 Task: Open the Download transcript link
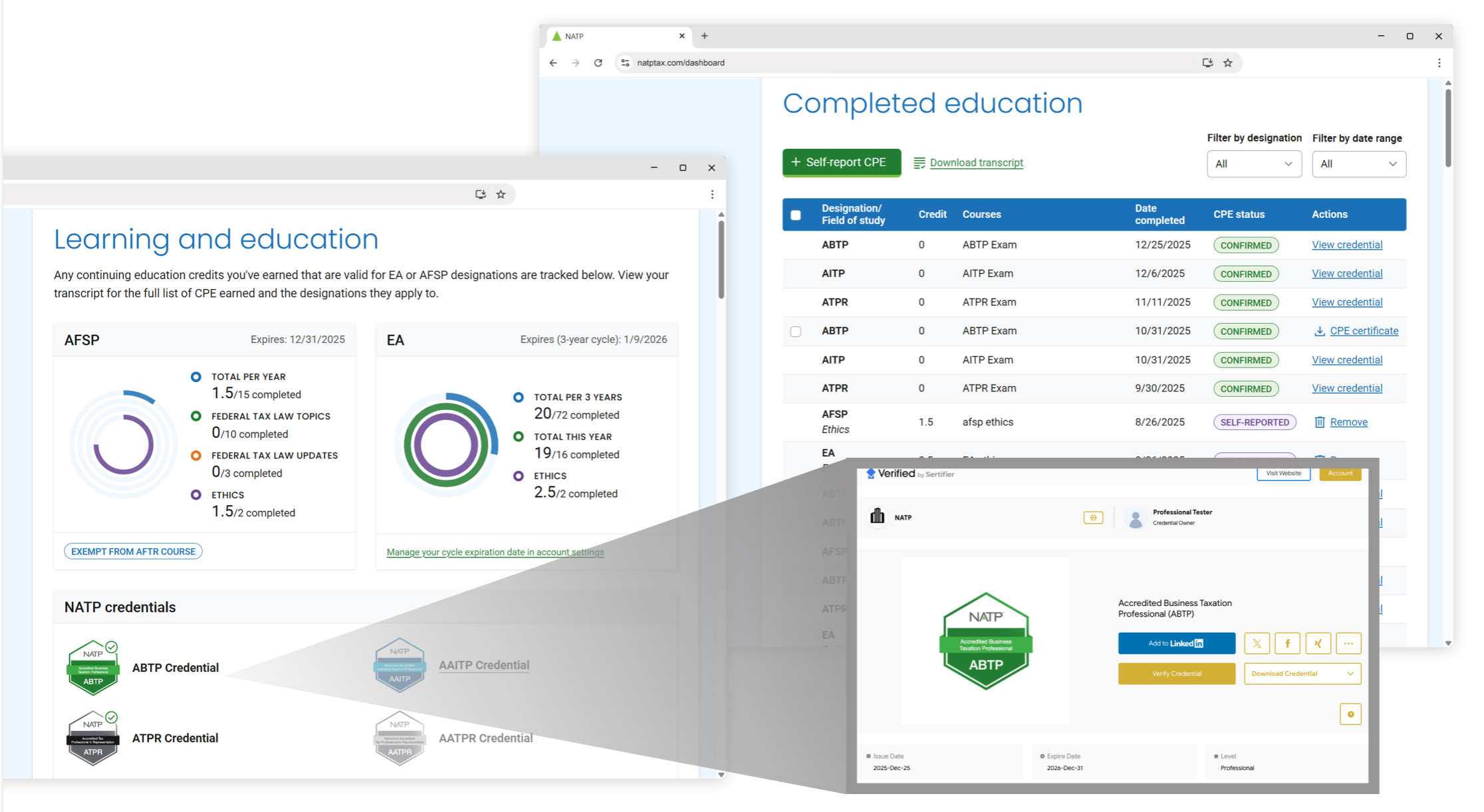pyautogui.click(x=975, y=163)
